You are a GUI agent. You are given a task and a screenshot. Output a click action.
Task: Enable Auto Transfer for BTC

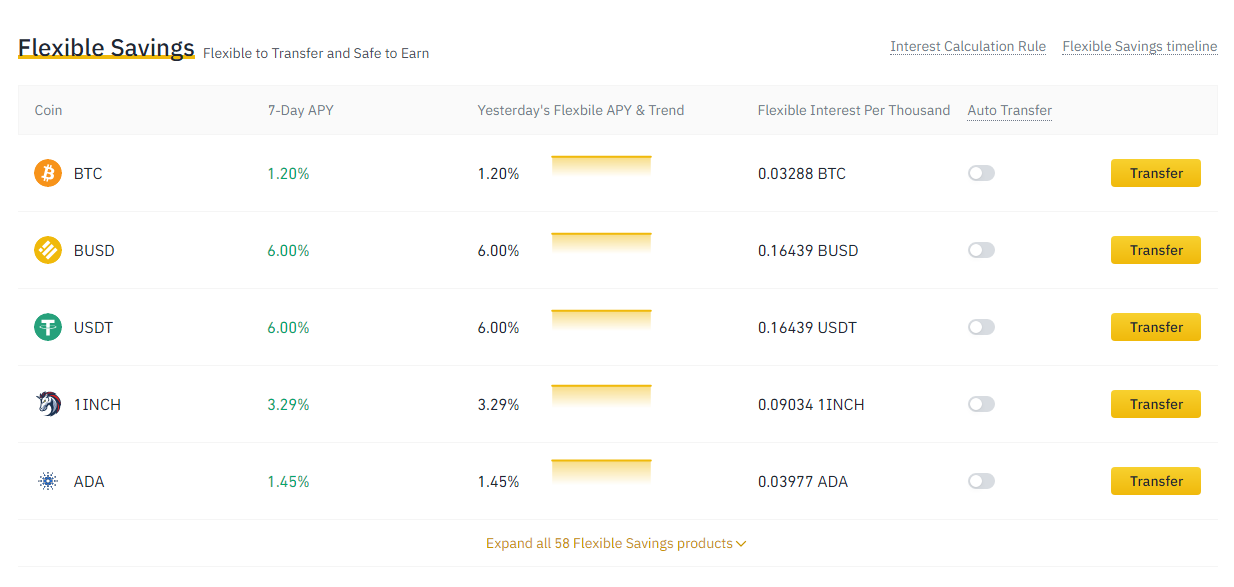pos(981,173)
